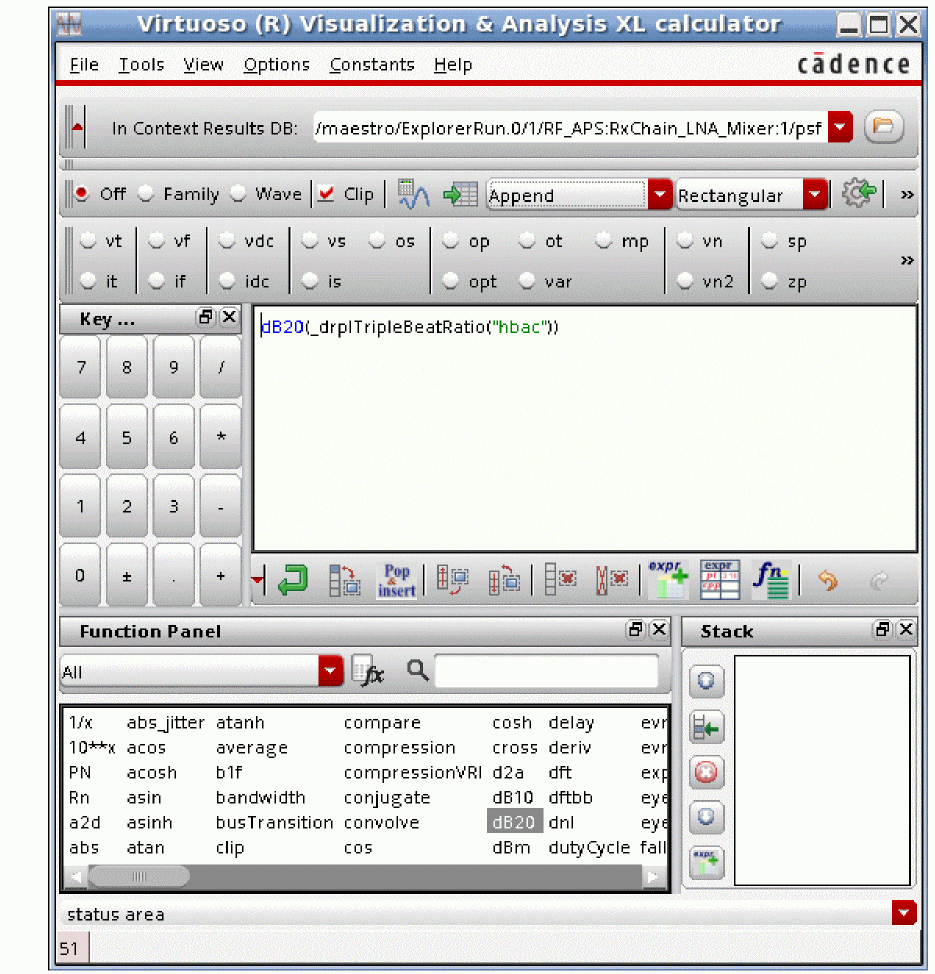Click the clear stack red X icon
This screenshot has width=935, height=974.
click(611, 581)
